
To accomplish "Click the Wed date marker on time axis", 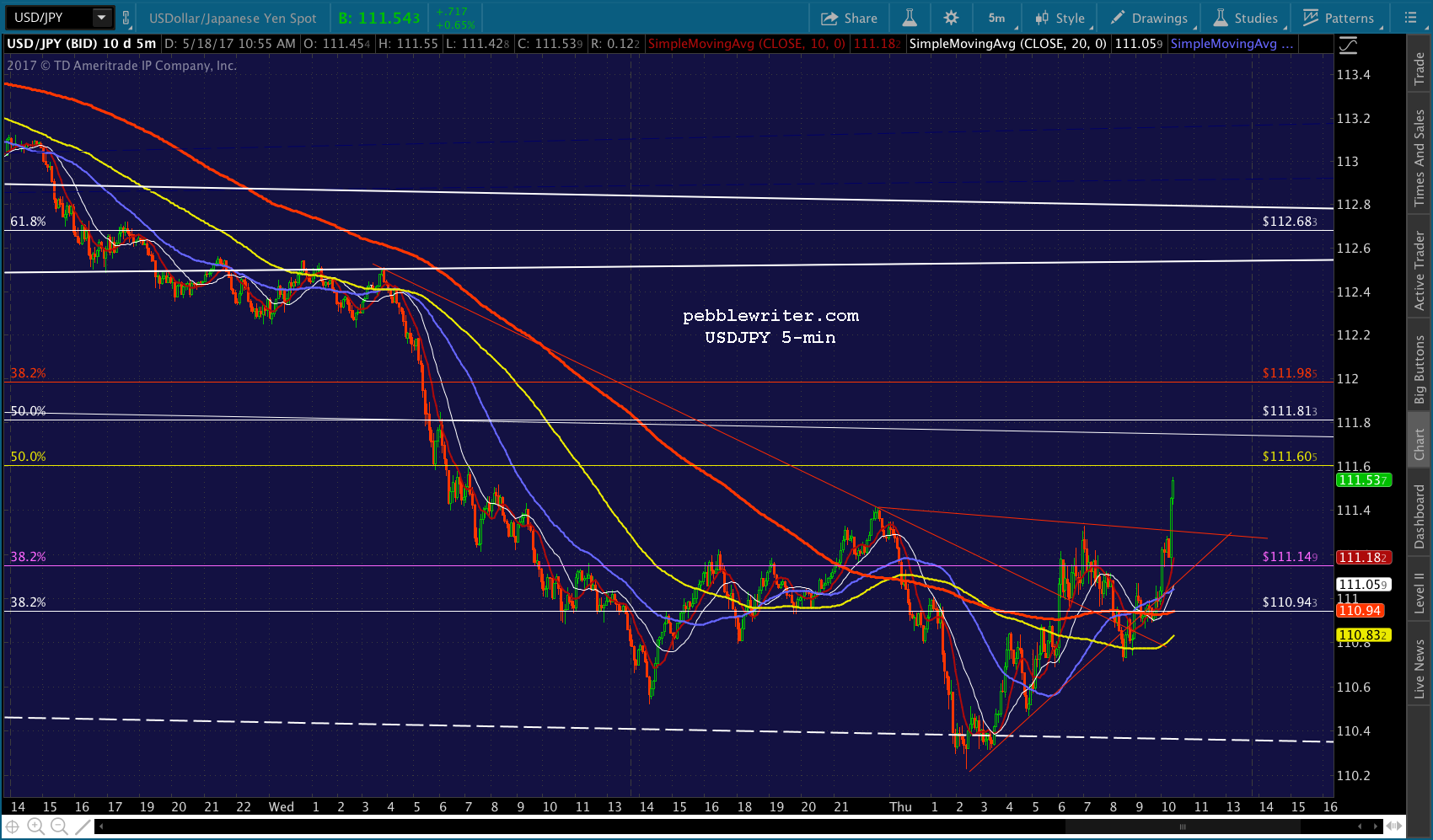I will pyautogui.click(x=282, y=807).
